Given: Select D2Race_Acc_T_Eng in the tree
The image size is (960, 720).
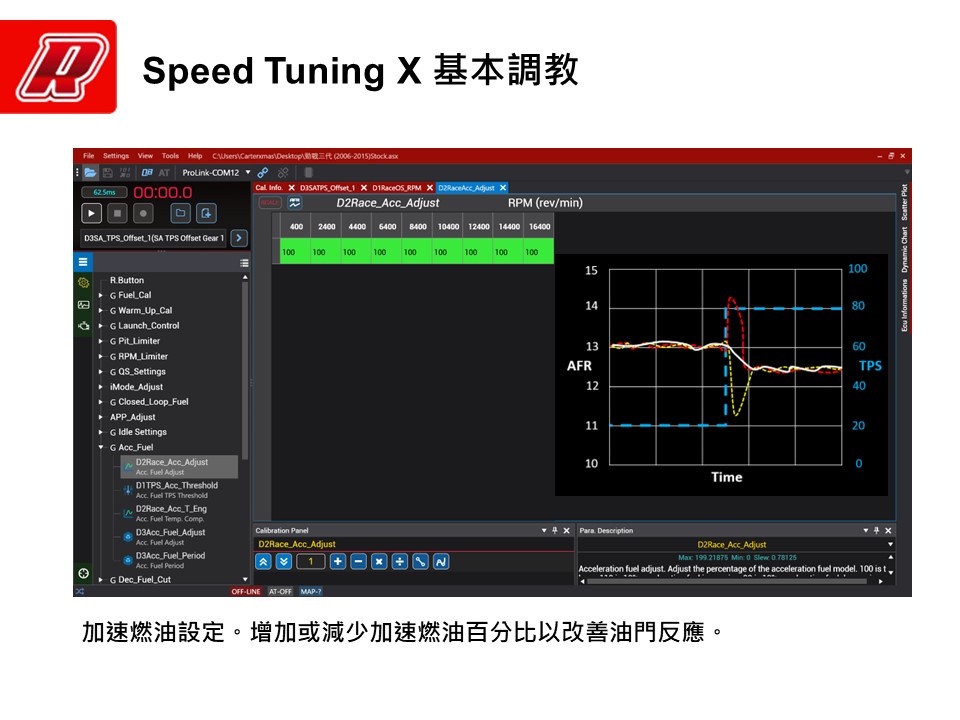Looking at the screenshot, I should coord(171,513).
